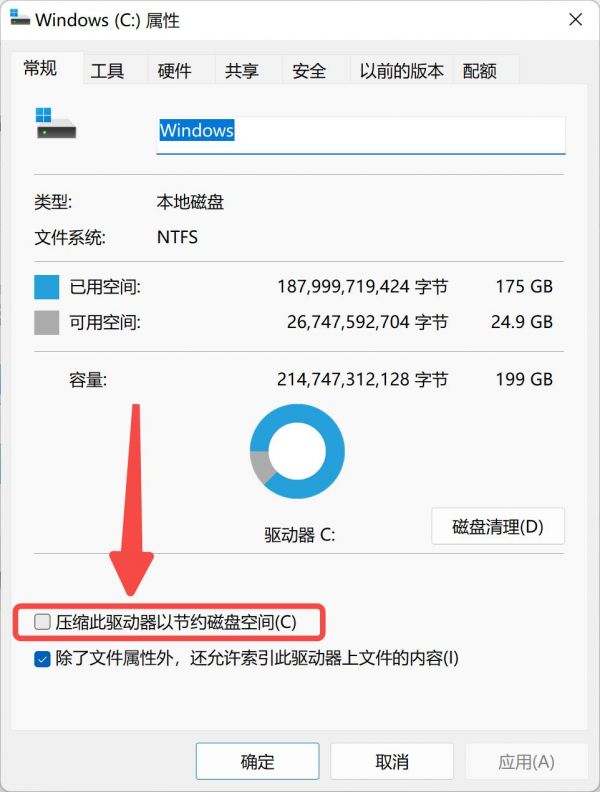
Task: Open the 硬件 tab
Action: point(174,70)
